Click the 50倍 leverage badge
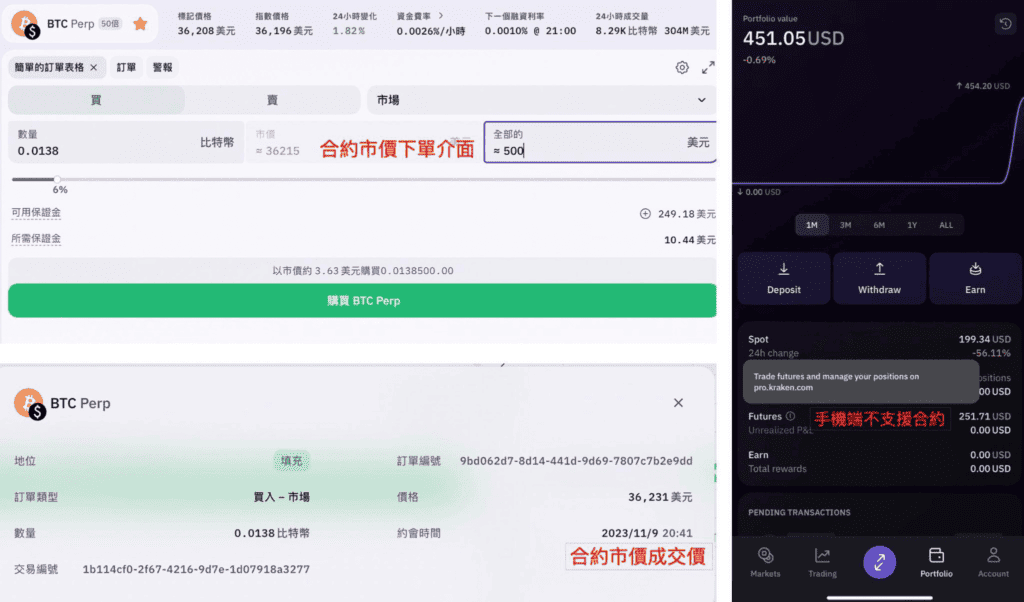This screenshot has width=1024, height=602. click(x=110, y=24)
